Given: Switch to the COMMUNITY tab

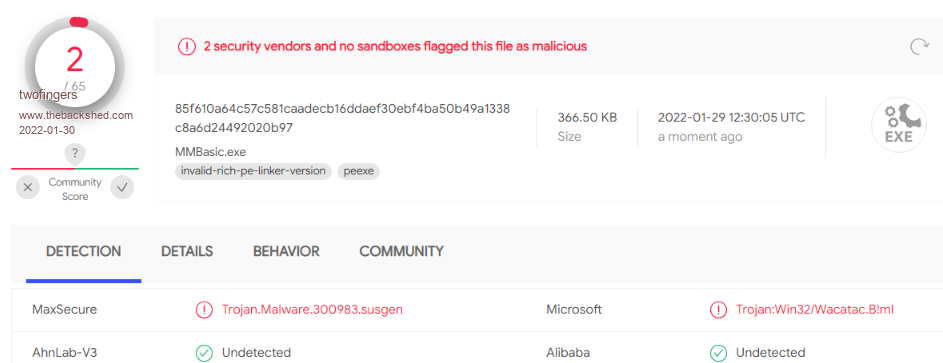Looking at the screenshot, I should [x=402, y=251].
